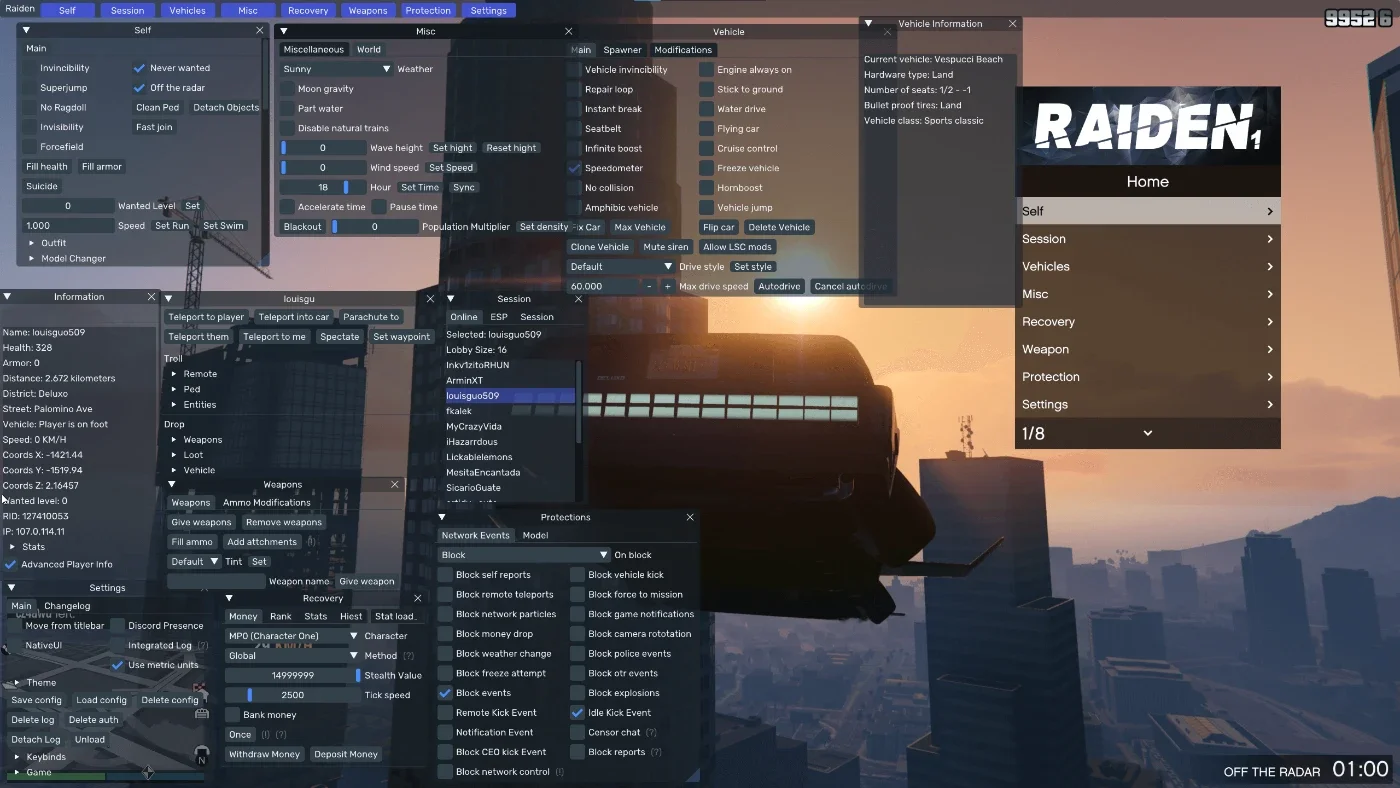This screenshot has width=1400, height=788.
Task: Open Default tint dropdown in Weapons
Action: tap(194, 562)
